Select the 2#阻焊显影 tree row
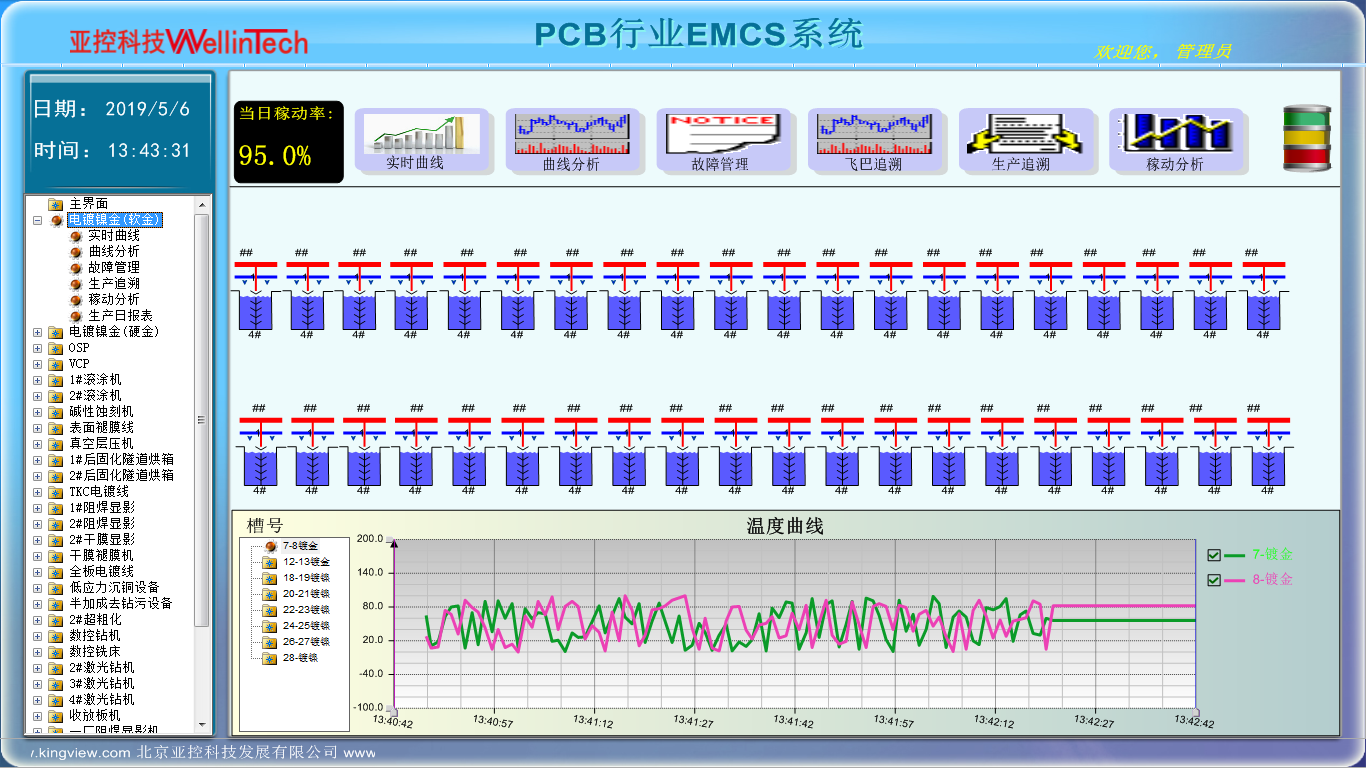 click(x=101, y=524)
